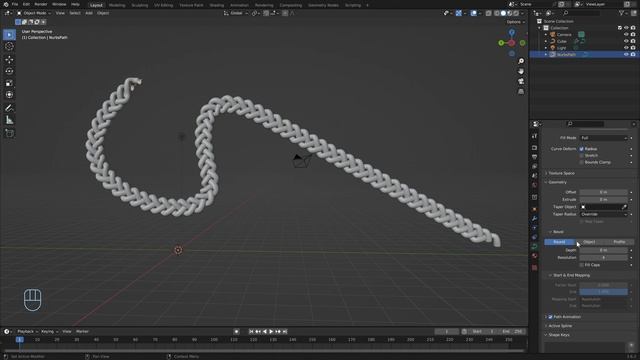Collapse the Bevel subpanel

click(x=558, y=232)
